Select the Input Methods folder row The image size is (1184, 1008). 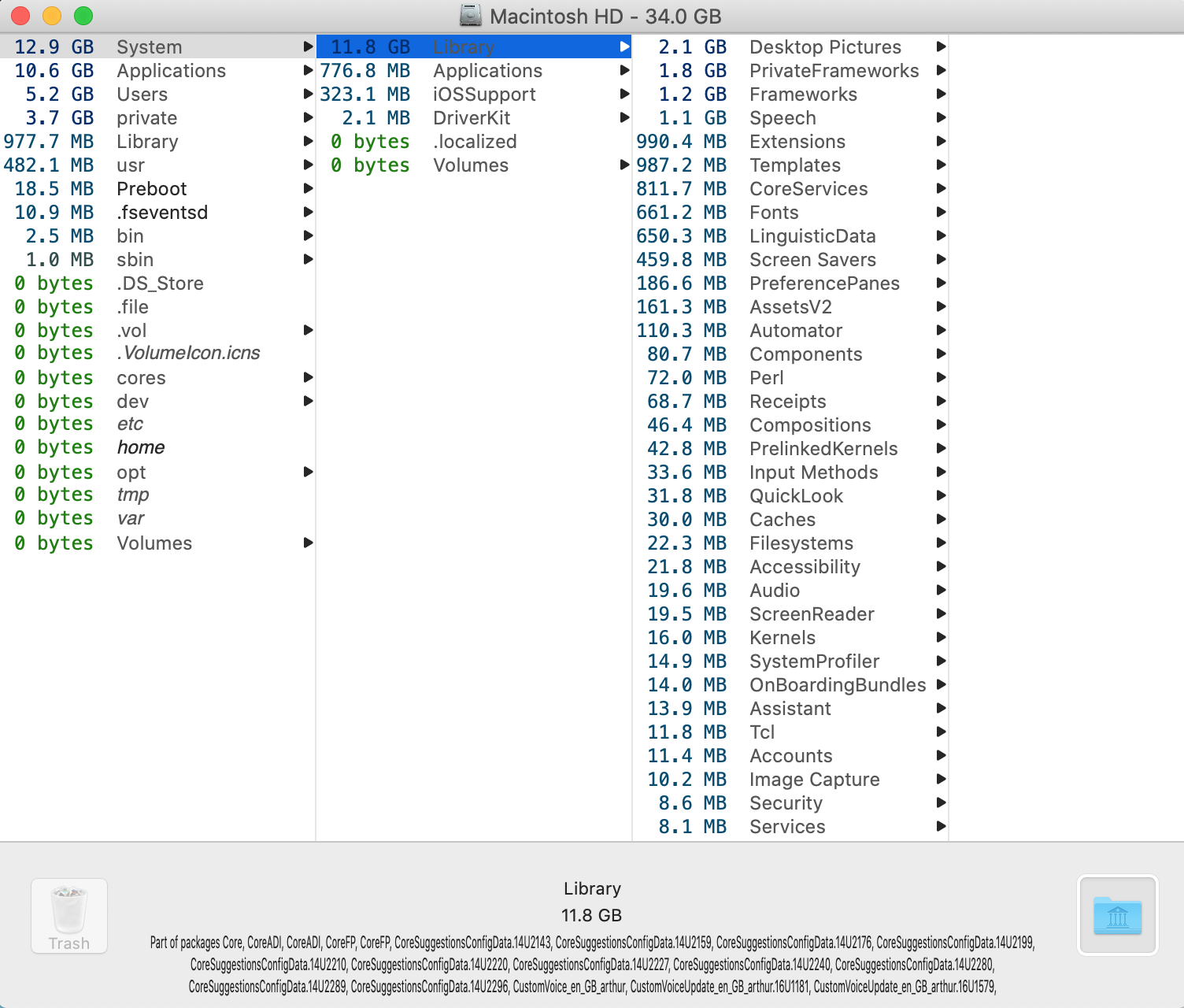point(790,472)
